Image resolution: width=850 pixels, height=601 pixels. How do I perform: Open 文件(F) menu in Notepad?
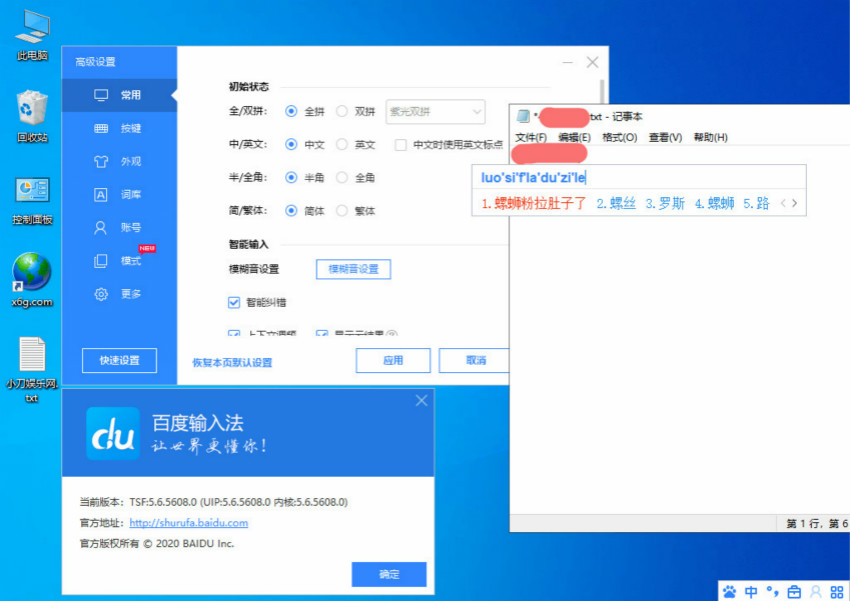[530, 138]
